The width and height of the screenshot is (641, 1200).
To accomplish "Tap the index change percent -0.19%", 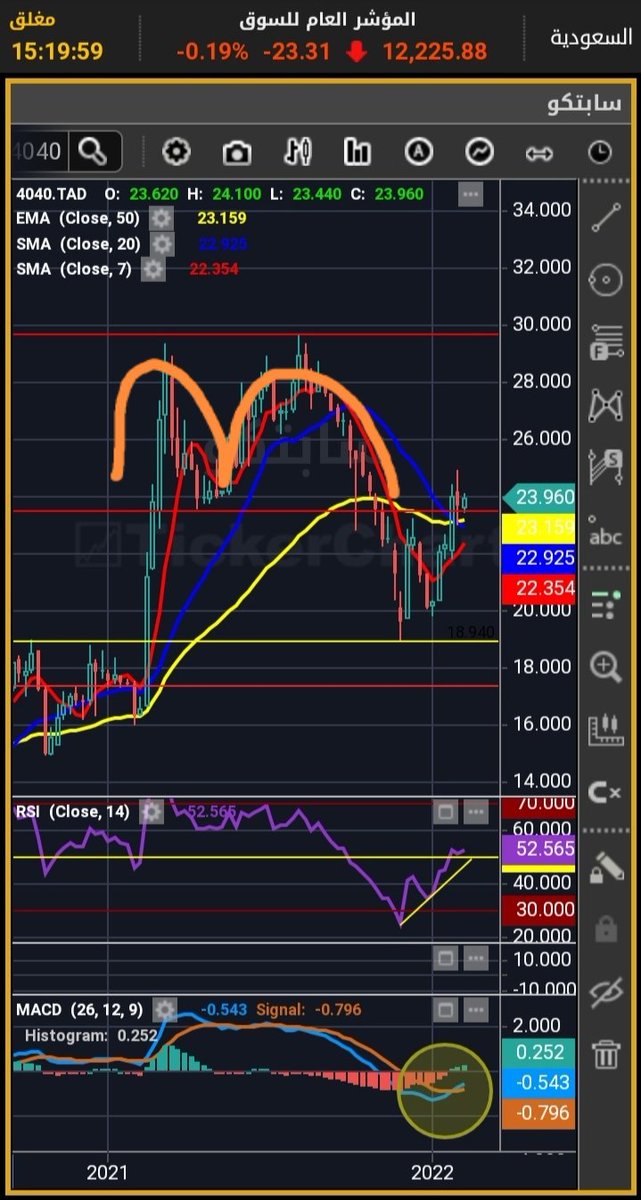I will 212,51.
